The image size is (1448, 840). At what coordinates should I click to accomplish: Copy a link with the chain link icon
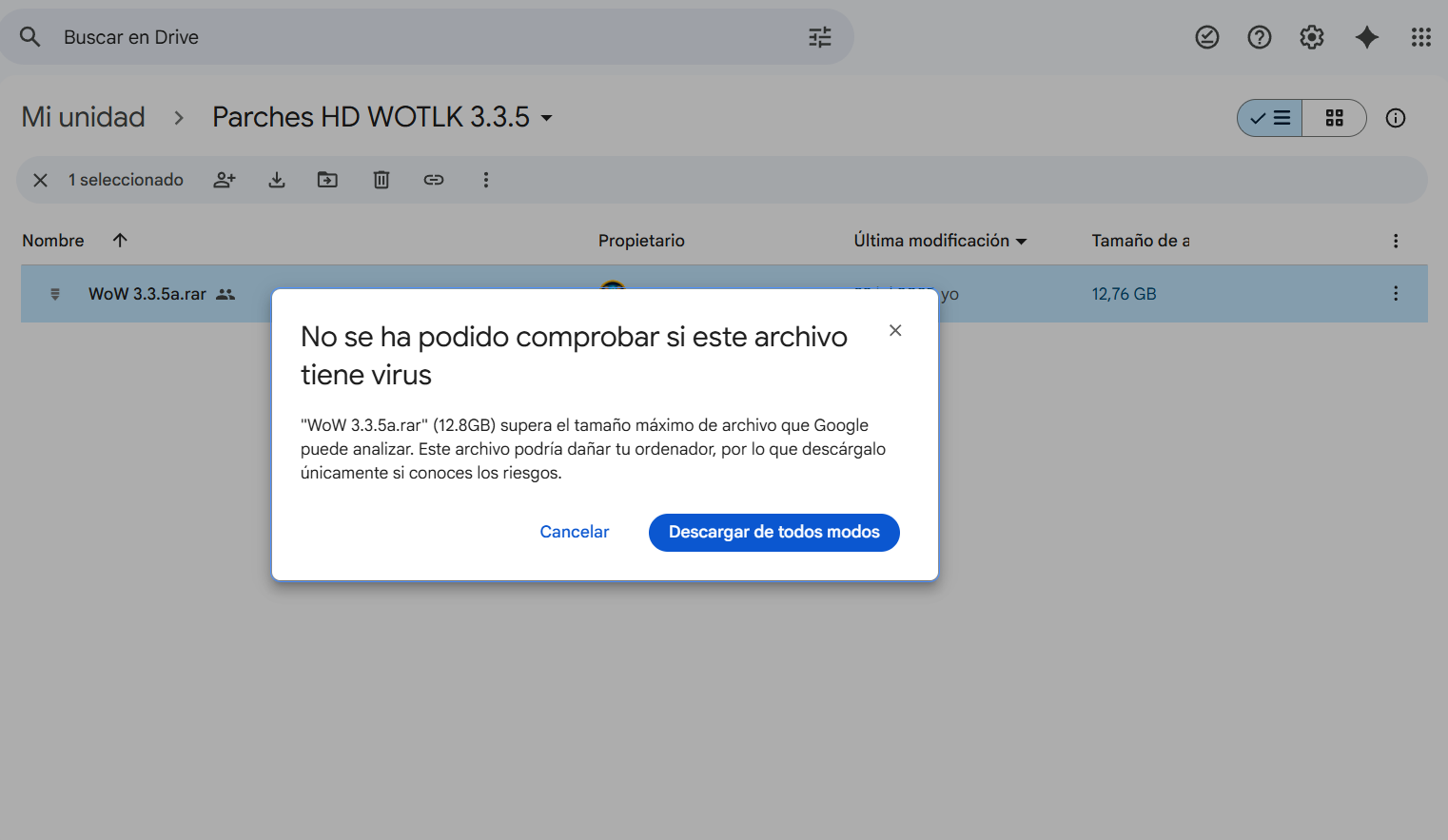tap(434, 179)
